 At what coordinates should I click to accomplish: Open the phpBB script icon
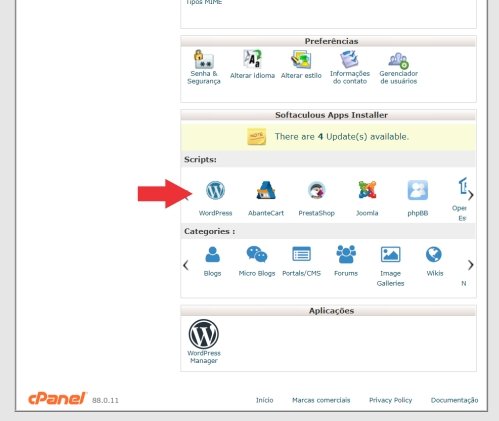click(418, 190)
